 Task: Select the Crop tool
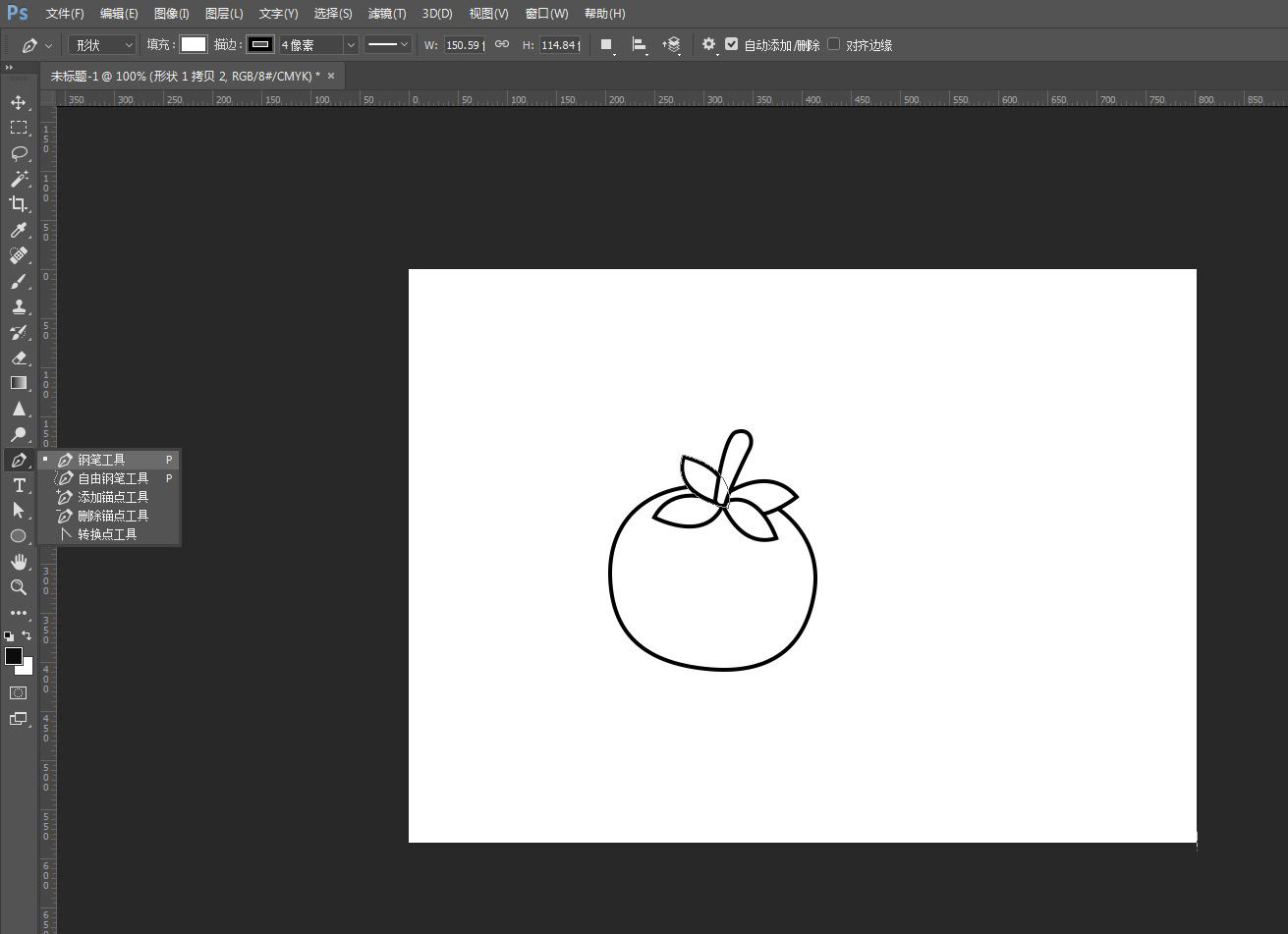coord(18,204)
